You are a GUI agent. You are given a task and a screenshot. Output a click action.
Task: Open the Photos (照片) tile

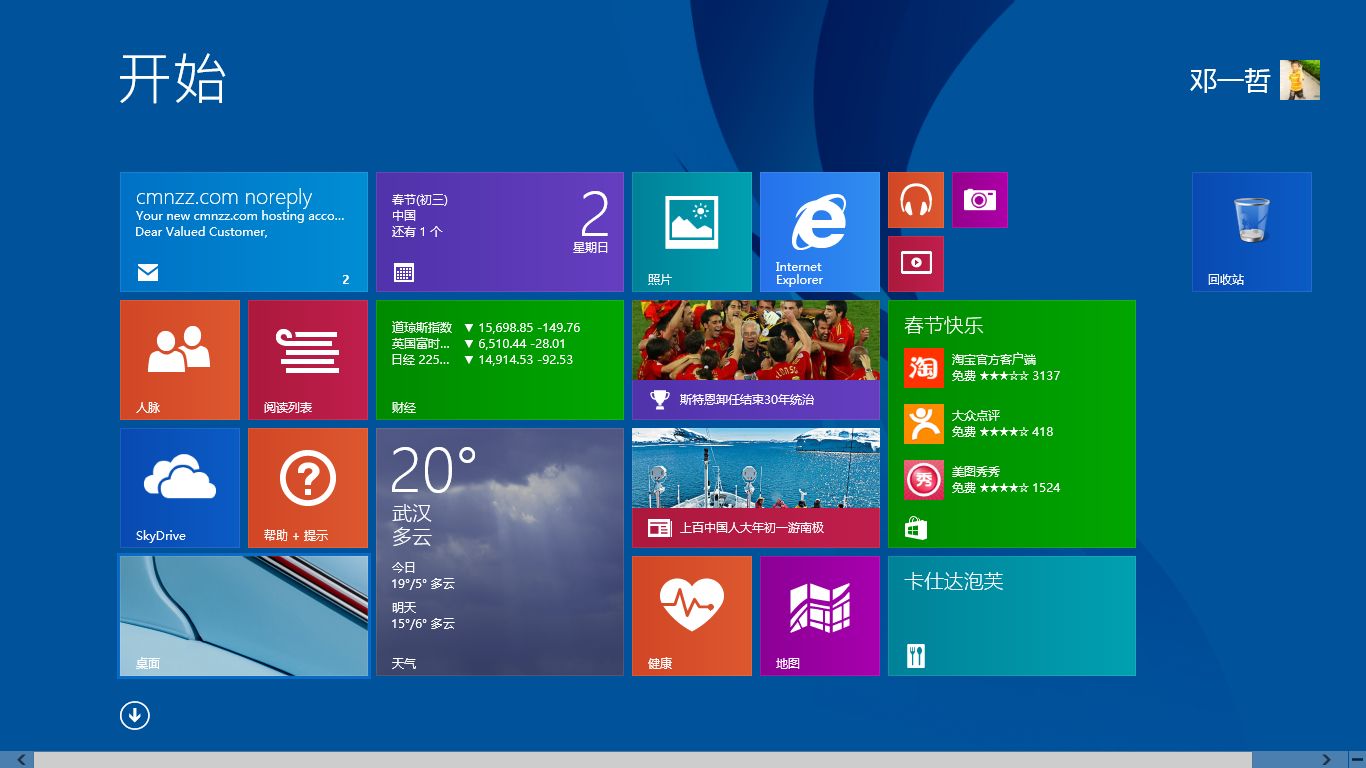click(692, 232)
